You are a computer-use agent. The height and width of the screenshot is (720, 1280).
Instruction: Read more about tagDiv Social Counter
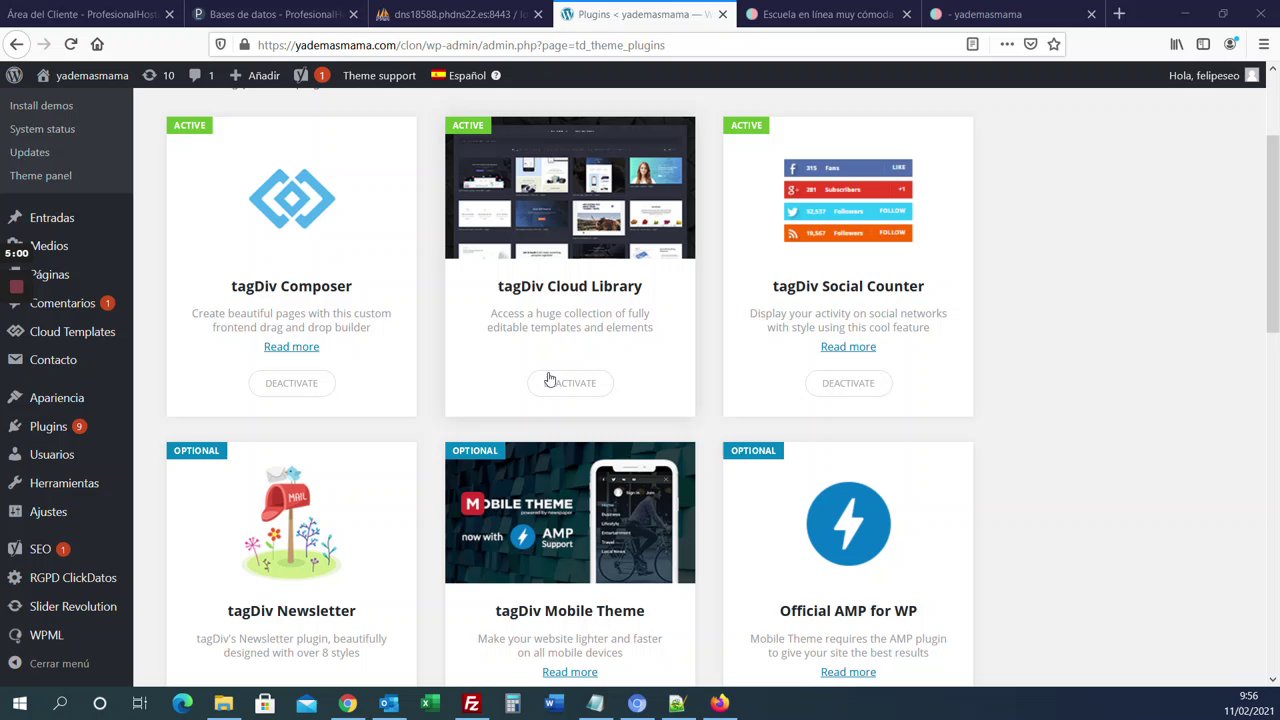pyautogui.click(x=848, y=346)
